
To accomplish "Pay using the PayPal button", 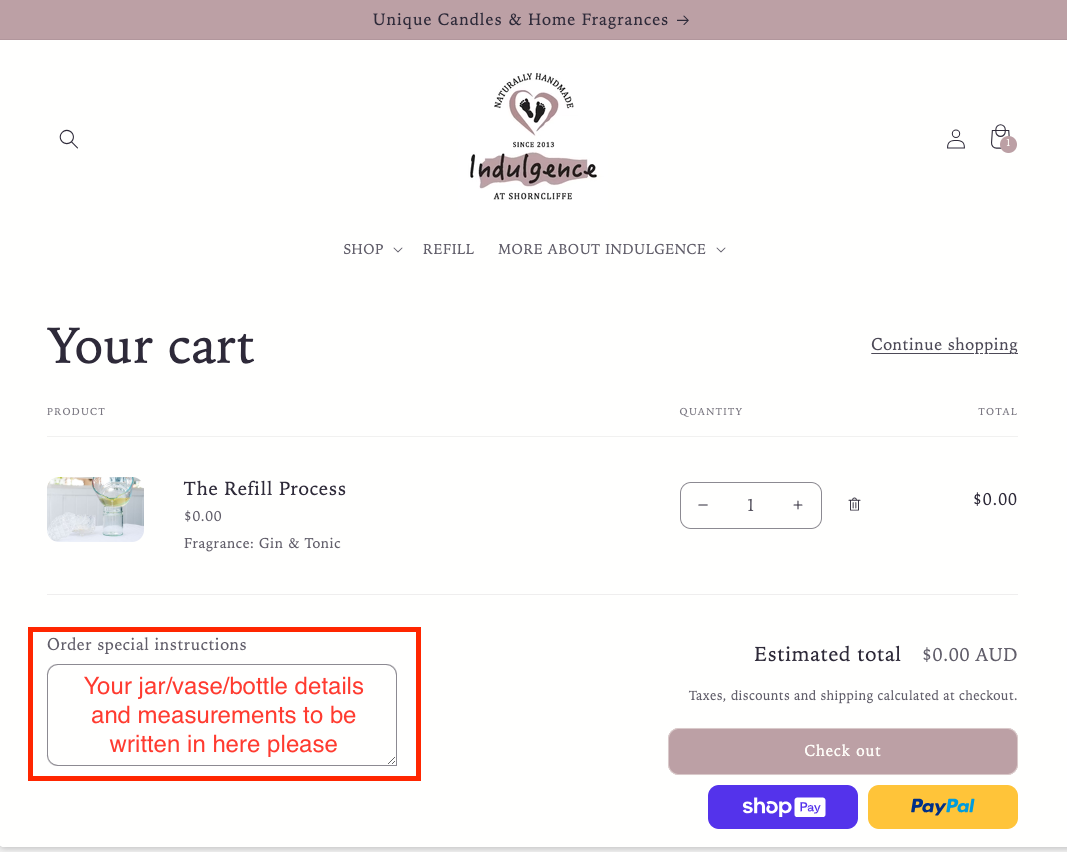I will pos(943,807).
